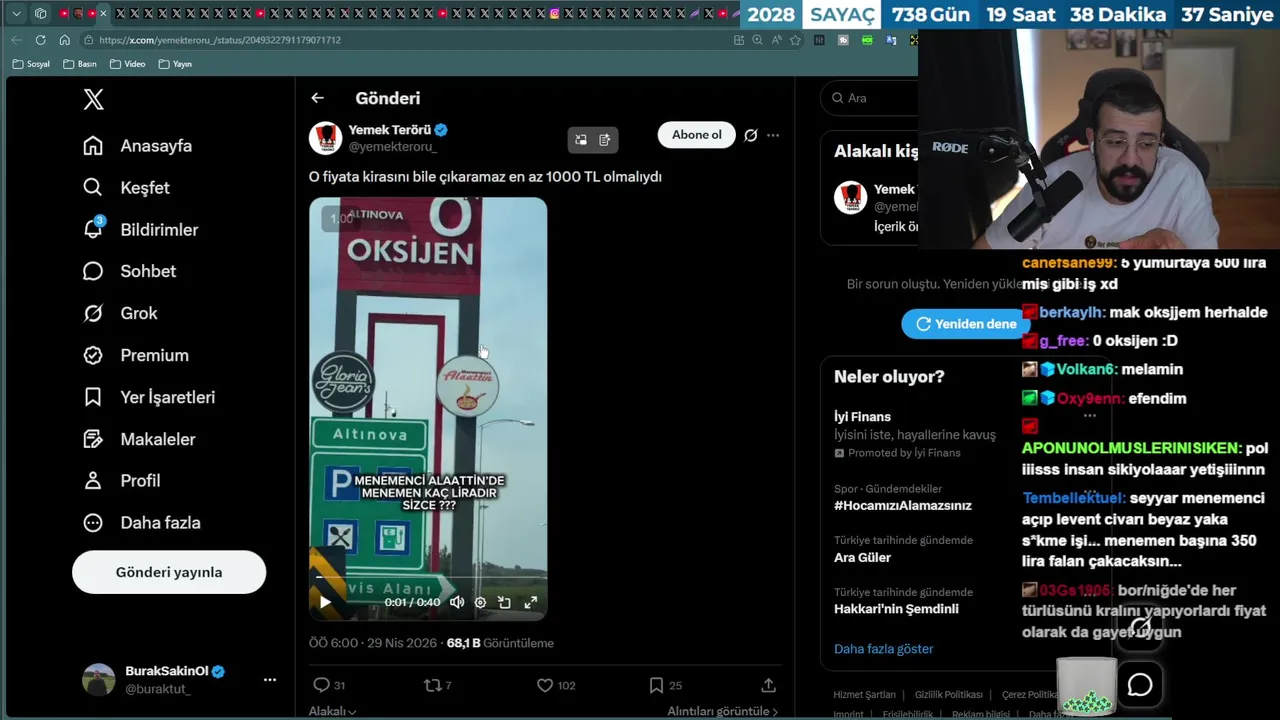
Task: Like the post, 102 likes
Action: [556, 685]
